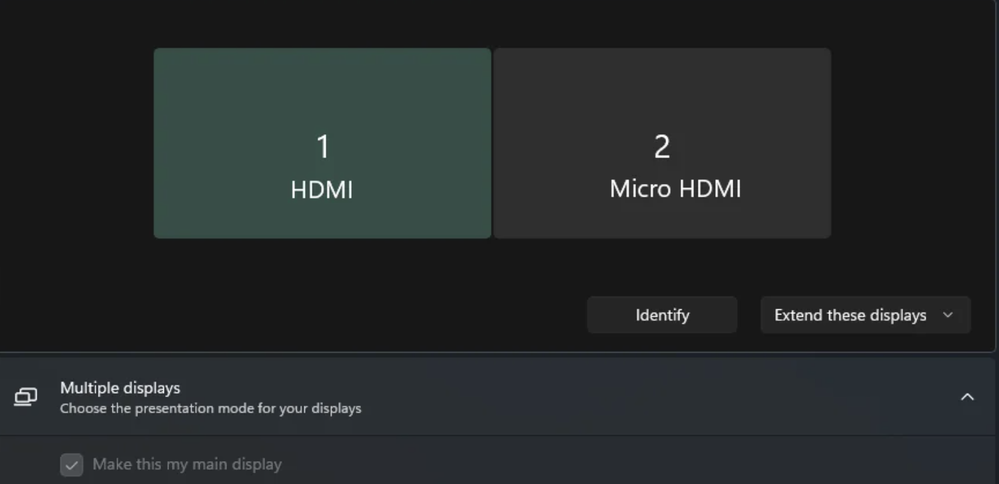Toggle Make this my main display checkbox
999x484 pixels.
[x=71, y=465]
